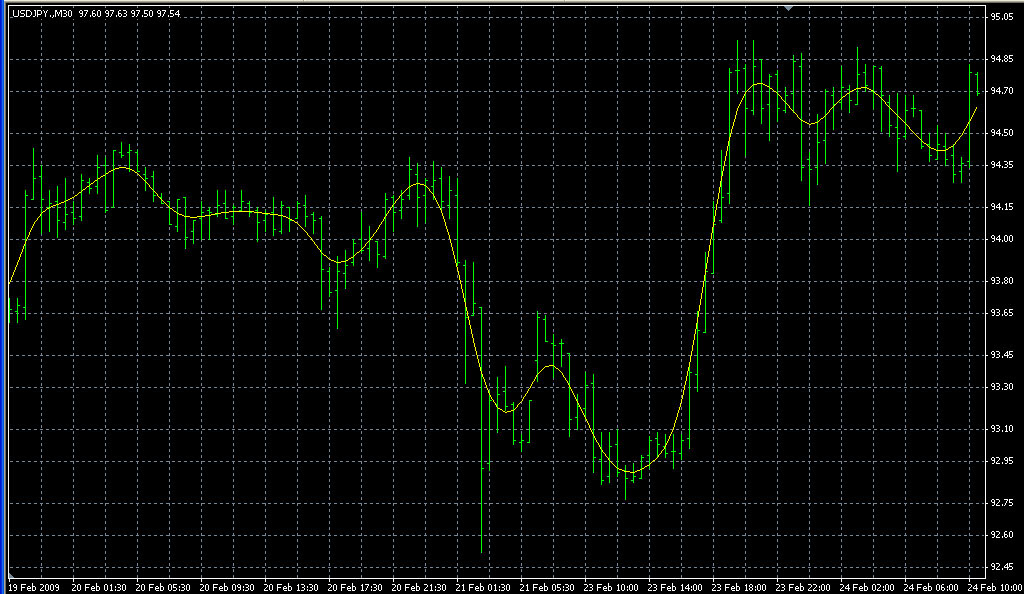Select the 94.35 price axis label
1024x594 pixels.
[1002, 165]
